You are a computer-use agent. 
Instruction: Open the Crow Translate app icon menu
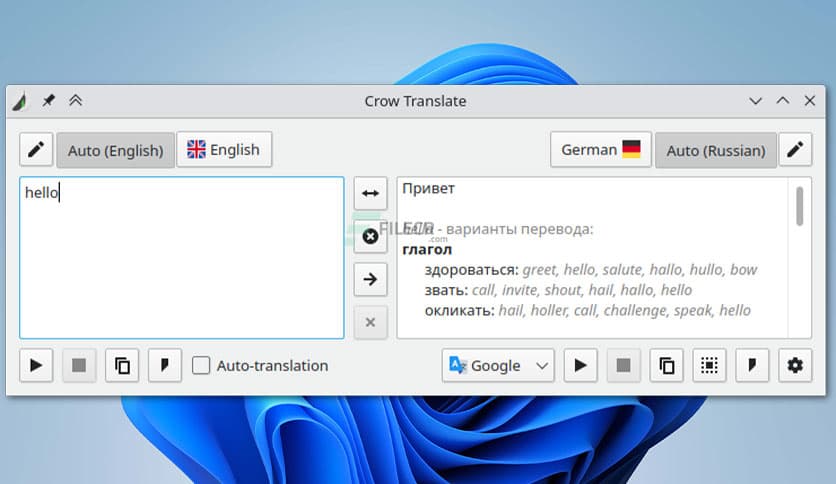(21, 101)
